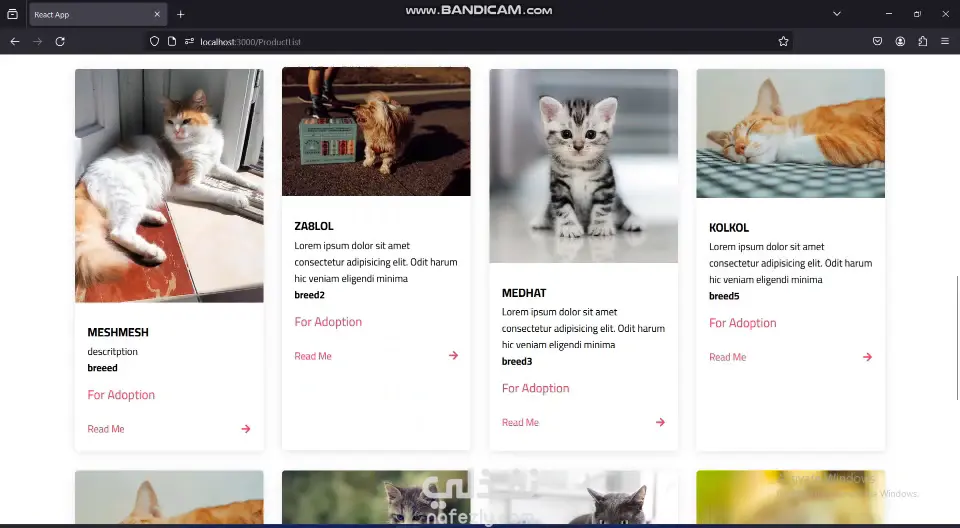The image size is (960, 528).
Task: Open the Firefox application menu
Action: coord(945,42)
